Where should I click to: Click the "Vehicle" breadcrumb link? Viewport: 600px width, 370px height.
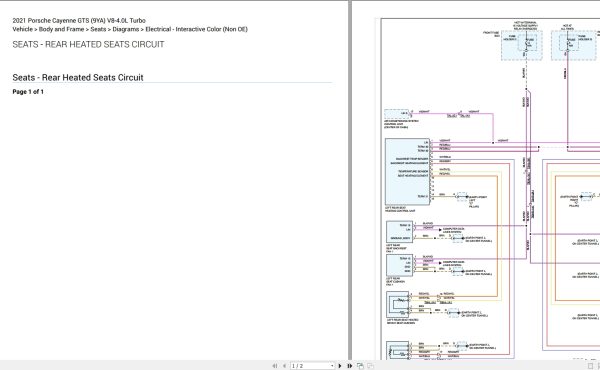click(23, 29)
